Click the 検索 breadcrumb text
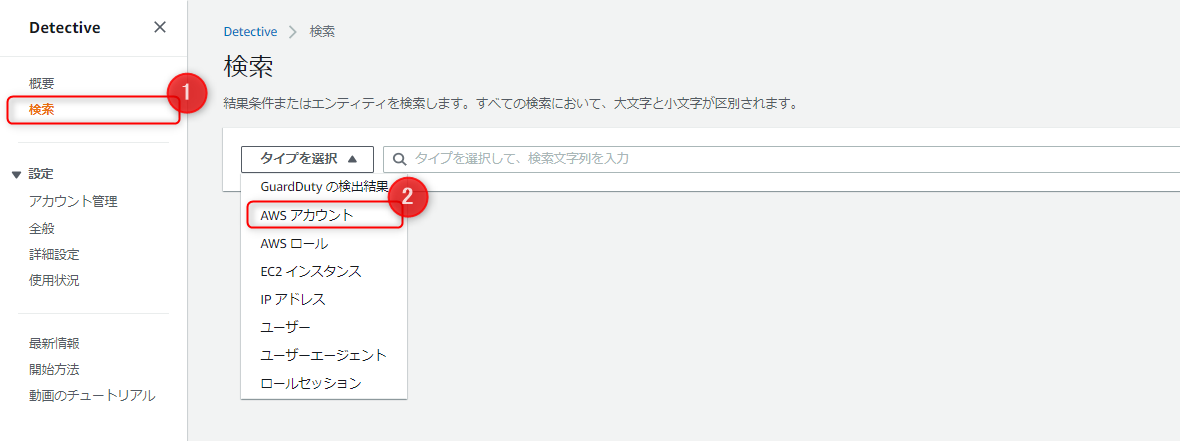 322,32
